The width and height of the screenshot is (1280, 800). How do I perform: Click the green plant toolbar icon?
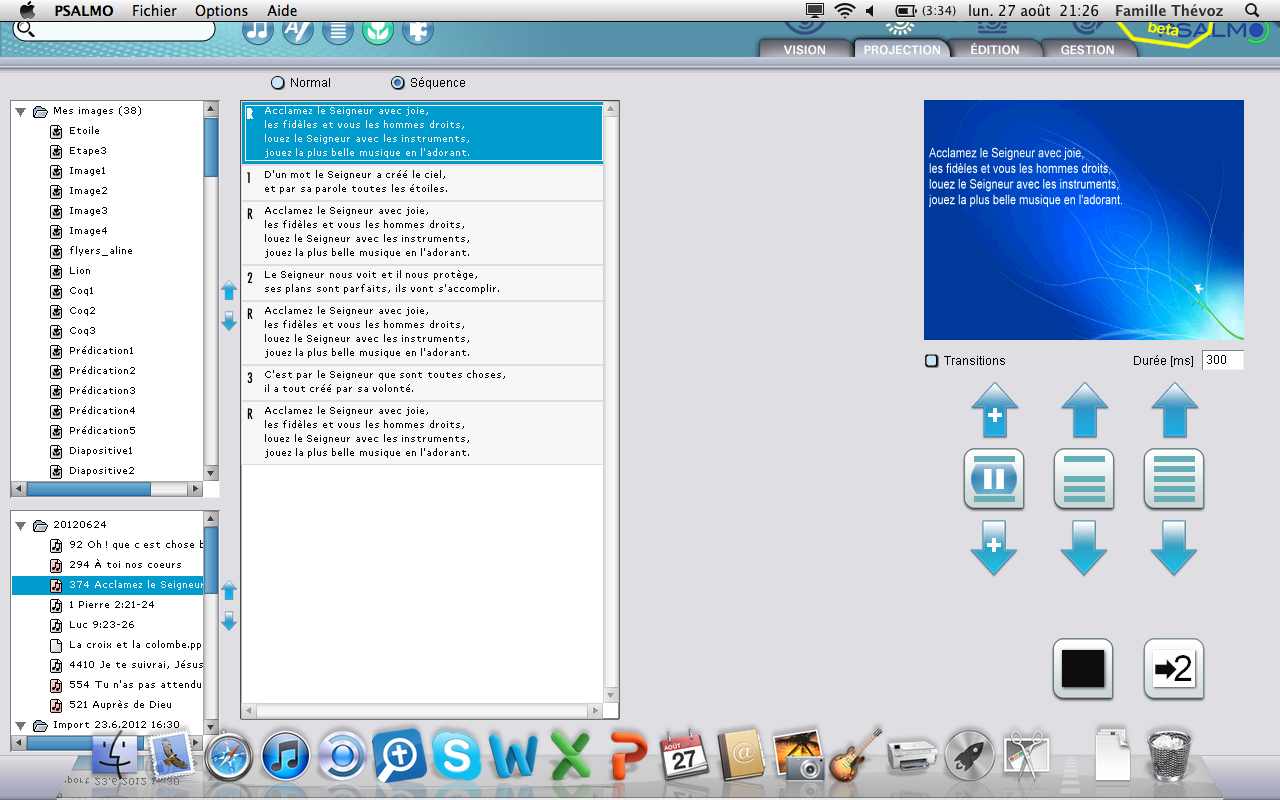point(378,30)
